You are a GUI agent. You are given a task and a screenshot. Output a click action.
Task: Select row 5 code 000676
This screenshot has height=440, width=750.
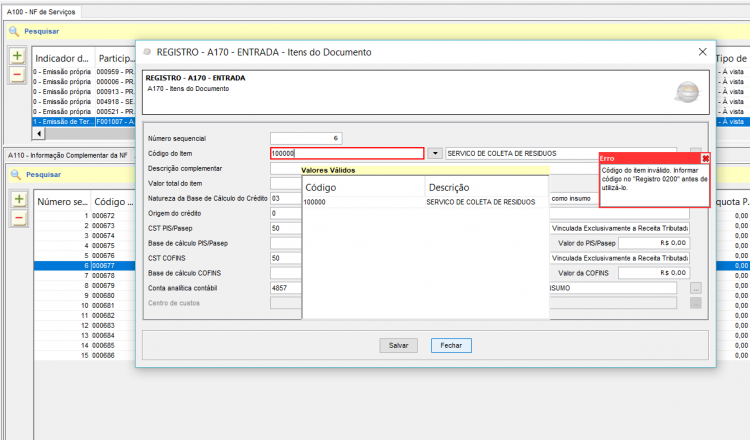click(x=85, y=256)
